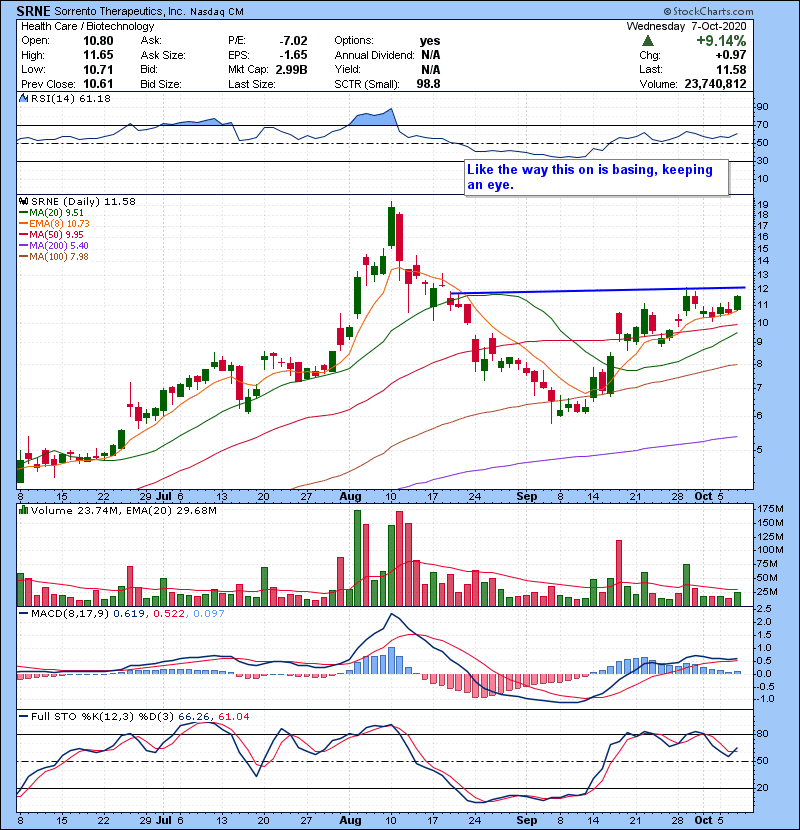Click the green up-arrow change icon

tap(647, 41)
